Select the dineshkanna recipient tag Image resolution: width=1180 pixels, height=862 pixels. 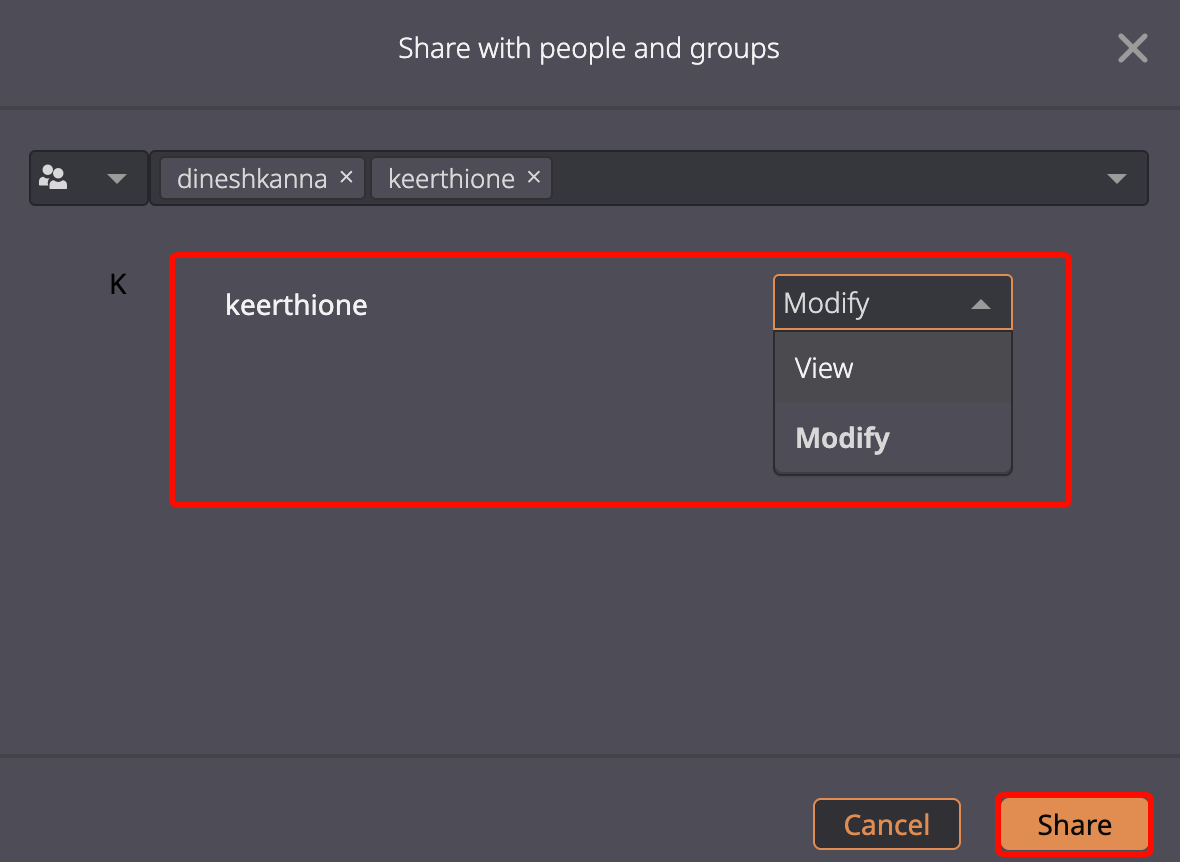pos(263,178)
